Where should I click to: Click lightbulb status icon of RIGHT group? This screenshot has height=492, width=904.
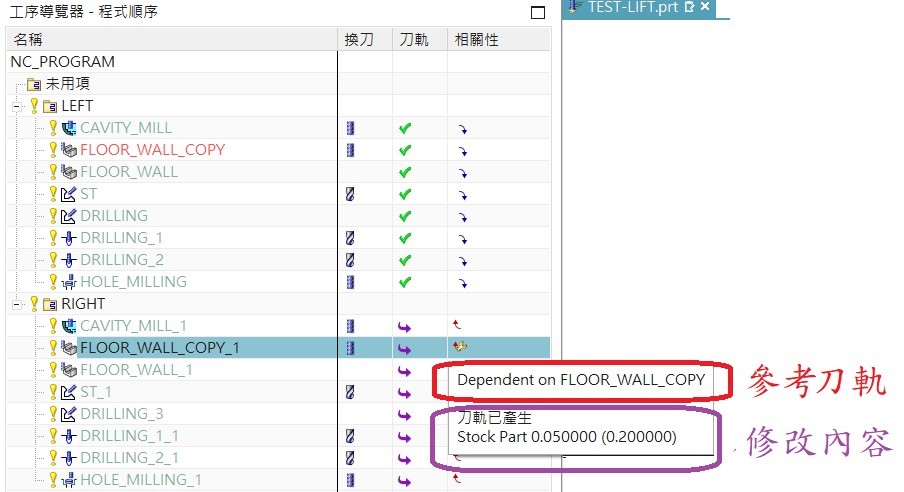pyautogui.click(x=35, y=303)
